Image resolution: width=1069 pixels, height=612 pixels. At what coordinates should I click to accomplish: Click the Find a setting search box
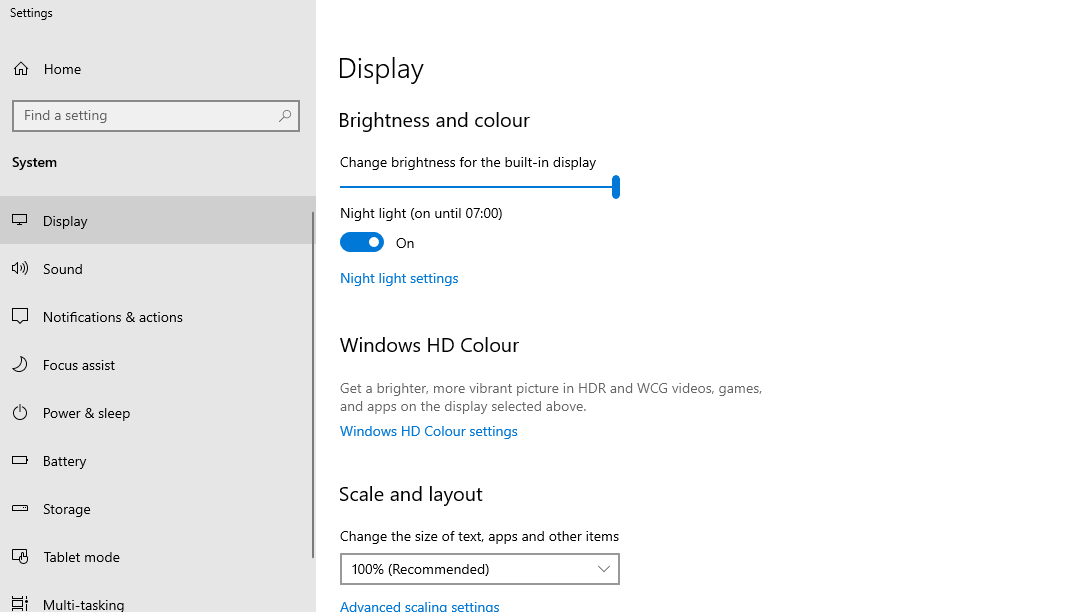pyautogui.click(x=145, y=116)
